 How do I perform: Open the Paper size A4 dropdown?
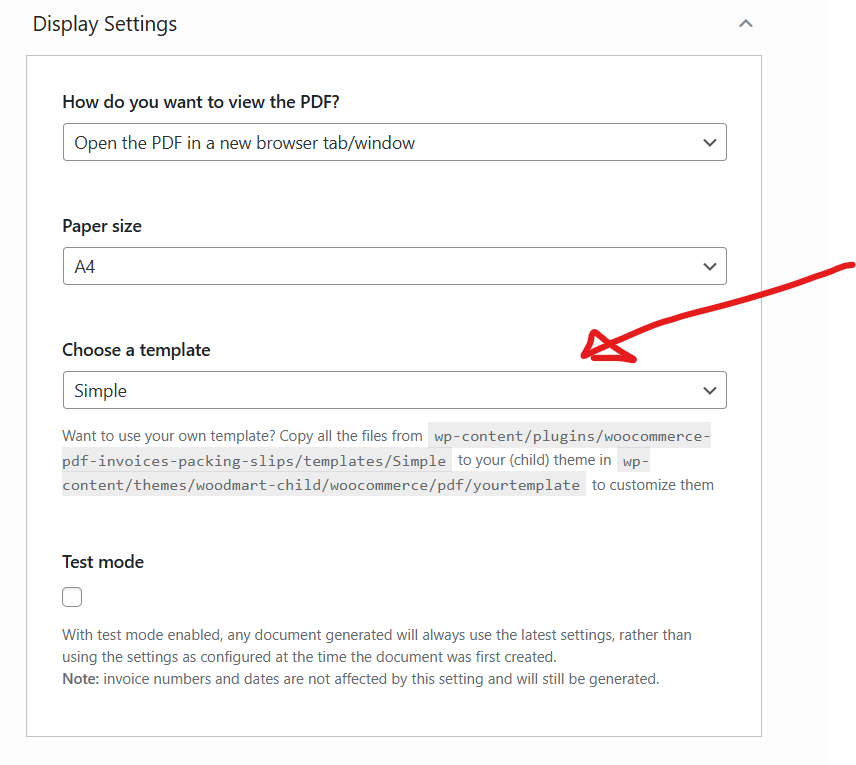pos(395,266)
